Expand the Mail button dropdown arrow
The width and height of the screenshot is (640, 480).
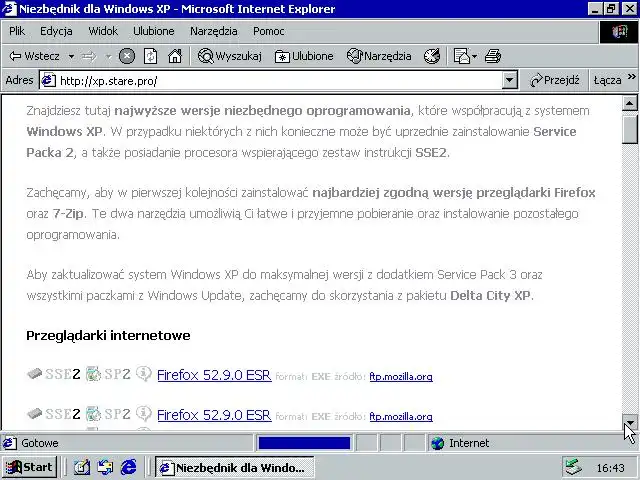475,56
